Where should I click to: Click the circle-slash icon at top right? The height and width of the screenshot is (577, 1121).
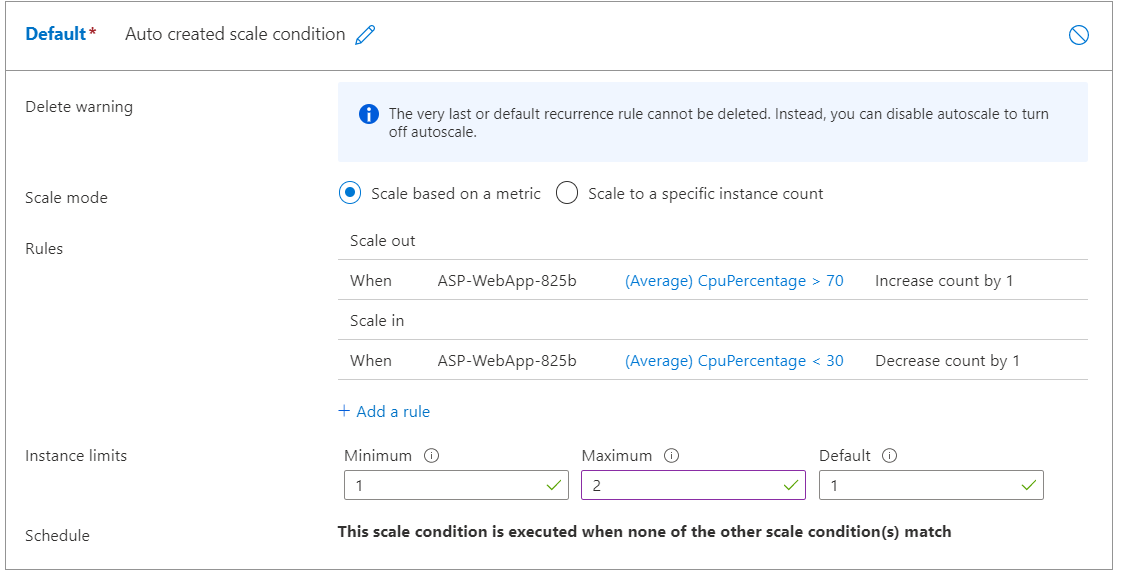pyautogui.click(x=1078, y=35)
